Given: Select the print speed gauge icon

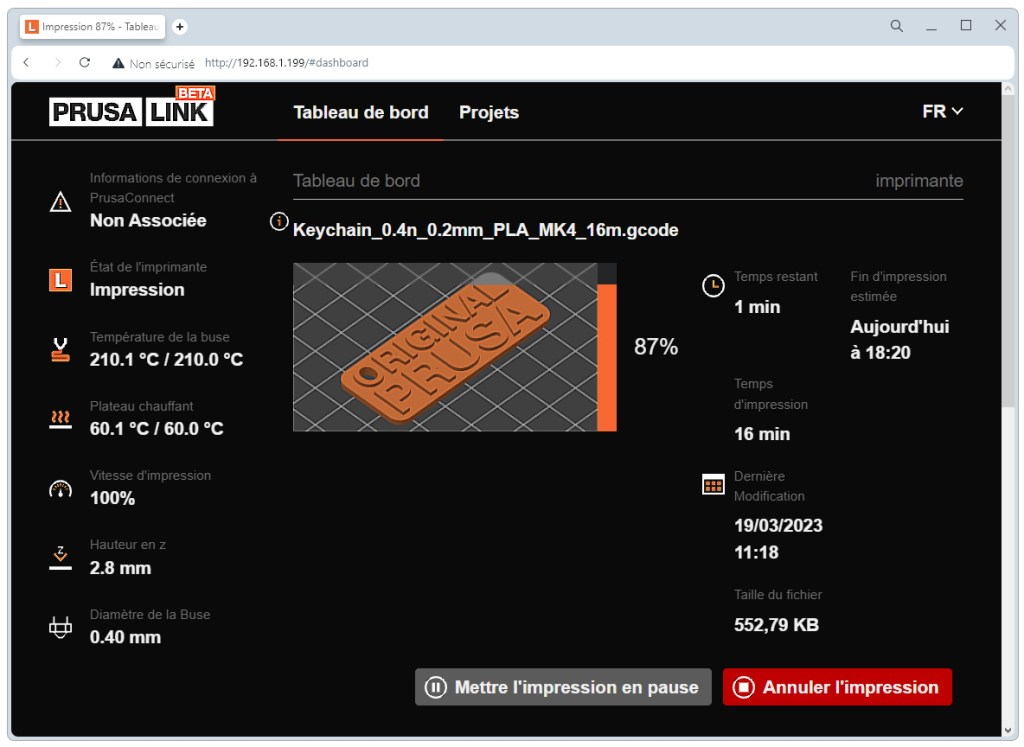Looking at the screenshot, I should tap(61, 485).
